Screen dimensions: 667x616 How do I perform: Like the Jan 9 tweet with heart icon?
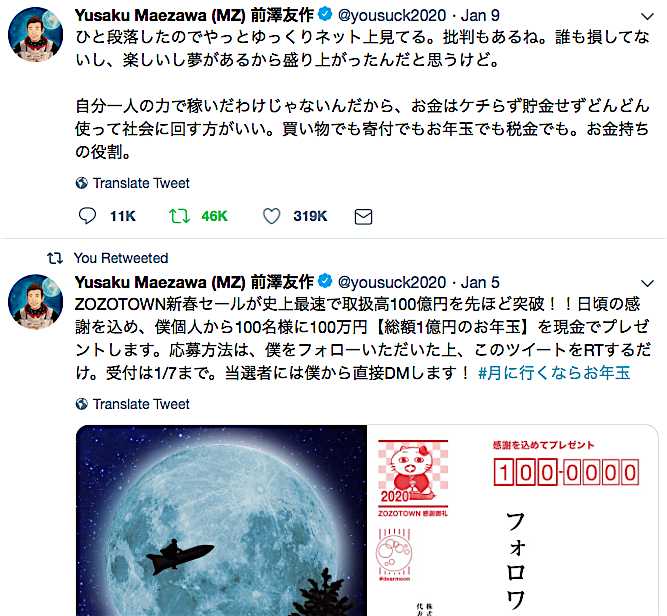pos(271,216)
